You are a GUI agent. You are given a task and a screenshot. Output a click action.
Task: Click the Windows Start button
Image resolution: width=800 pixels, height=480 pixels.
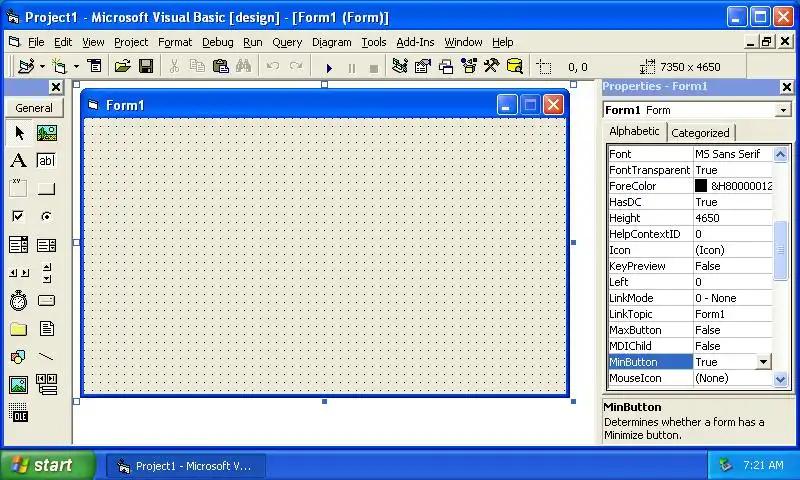click(x=47, y=465)
